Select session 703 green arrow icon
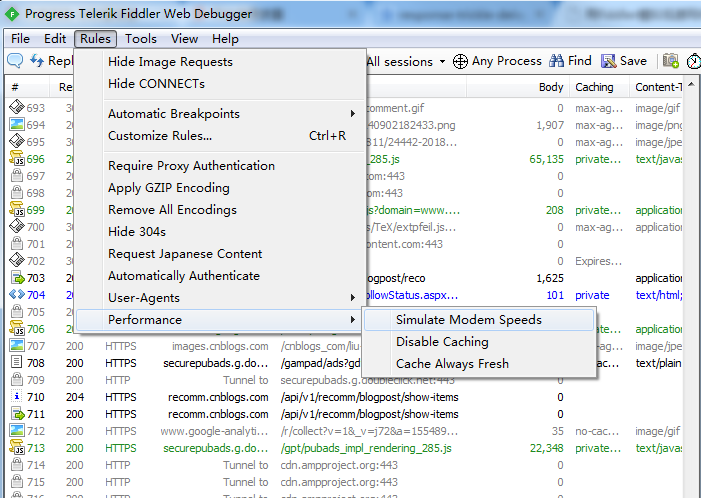The height and width of the screenshot is (498, 701). pyautogui.click(x=17, y=277)
